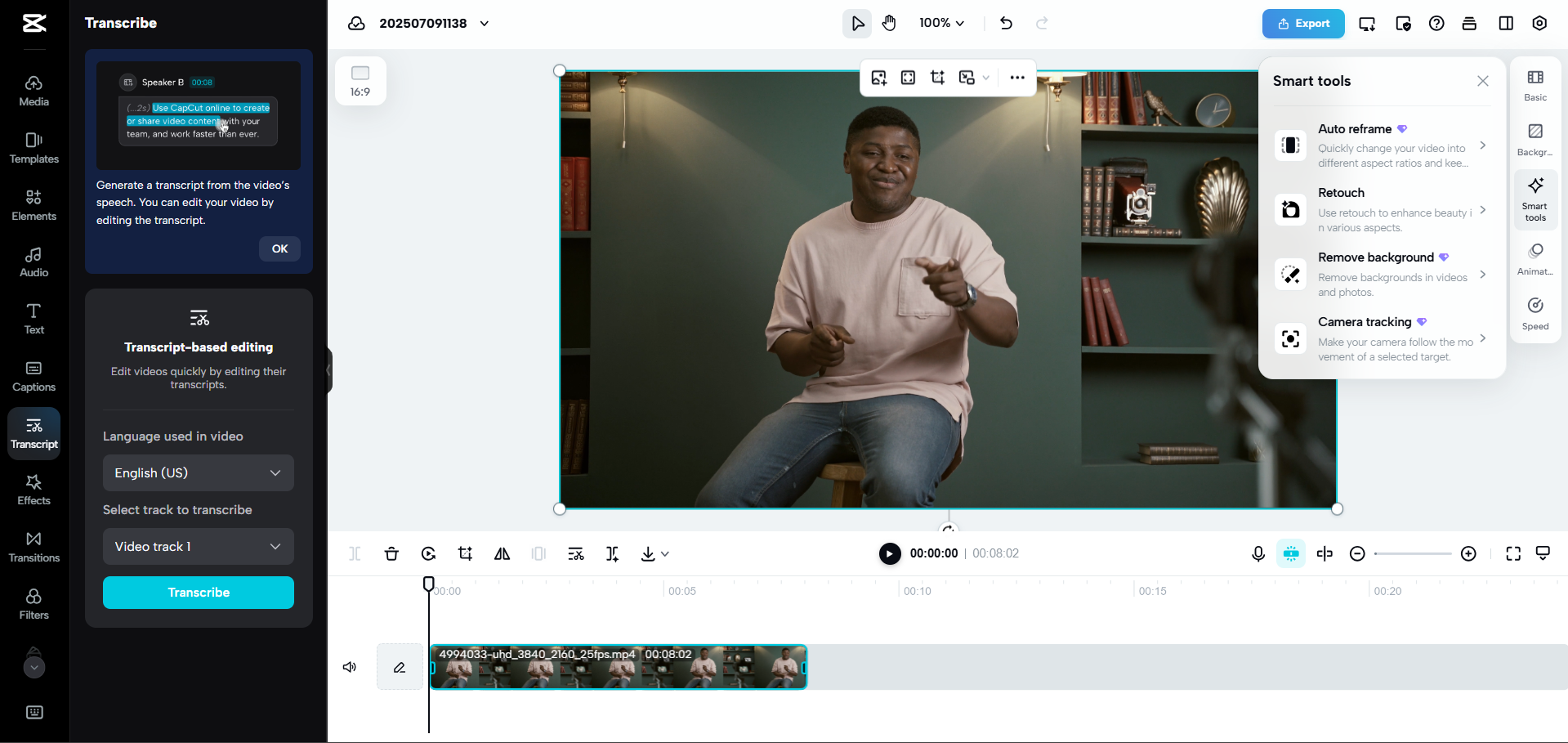Crop the video clip

click(x=465, y=553)
